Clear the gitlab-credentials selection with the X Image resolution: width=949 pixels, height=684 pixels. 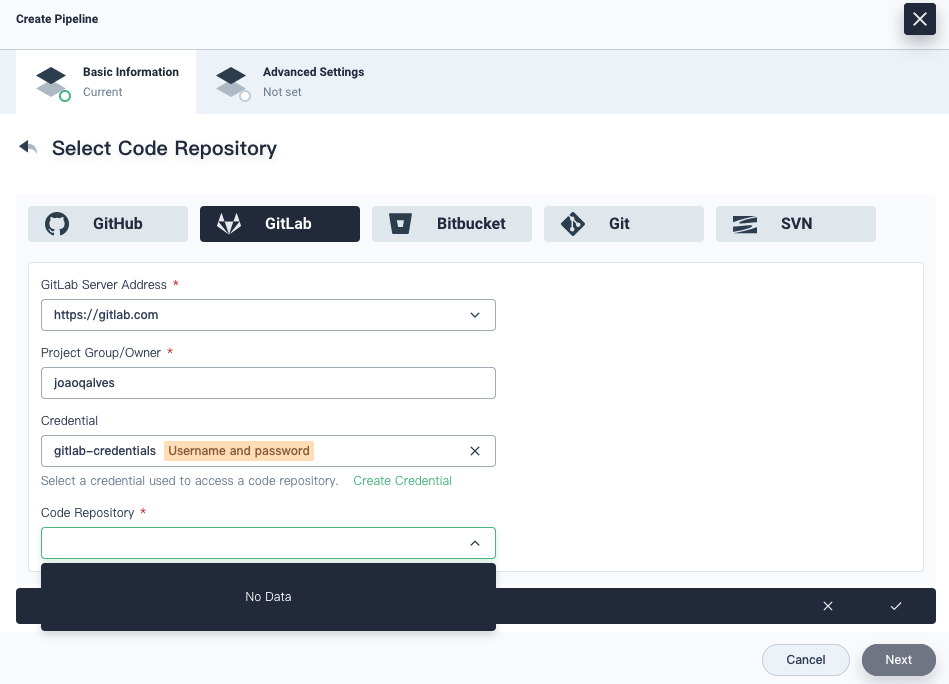(x=475, y=451)
